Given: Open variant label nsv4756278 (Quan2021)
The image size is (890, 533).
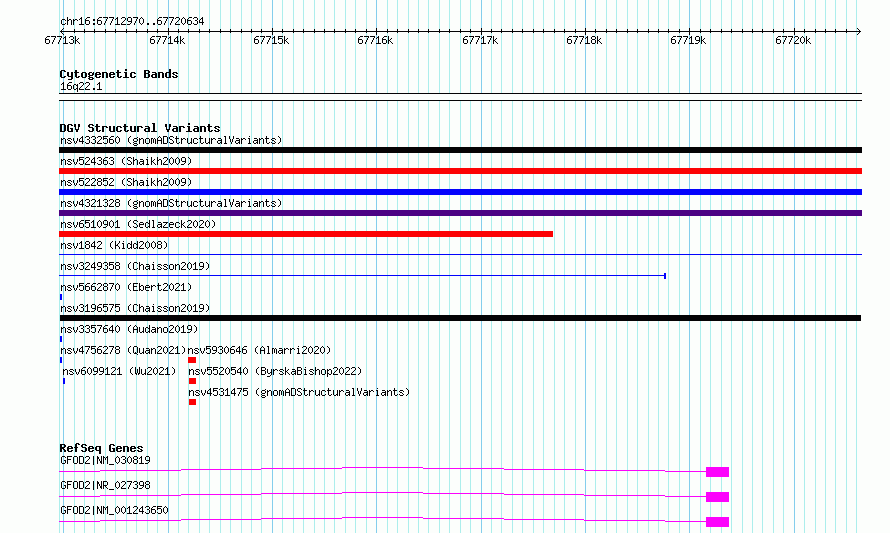Looking at the screenshot, I should (x=123, y=350).
